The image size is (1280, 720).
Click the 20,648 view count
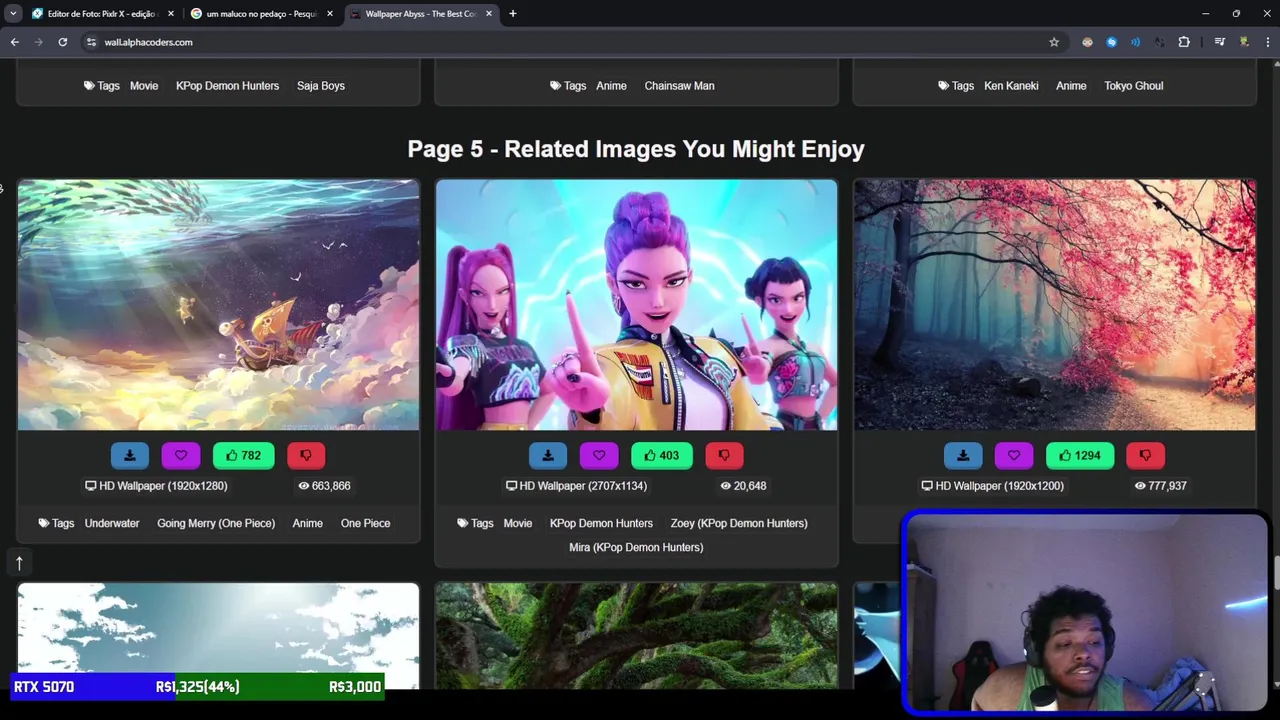(x=743, y=486)
